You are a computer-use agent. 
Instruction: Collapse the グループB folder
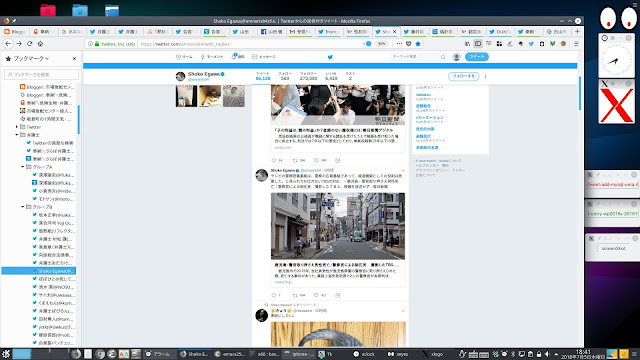tap(22, 207)
